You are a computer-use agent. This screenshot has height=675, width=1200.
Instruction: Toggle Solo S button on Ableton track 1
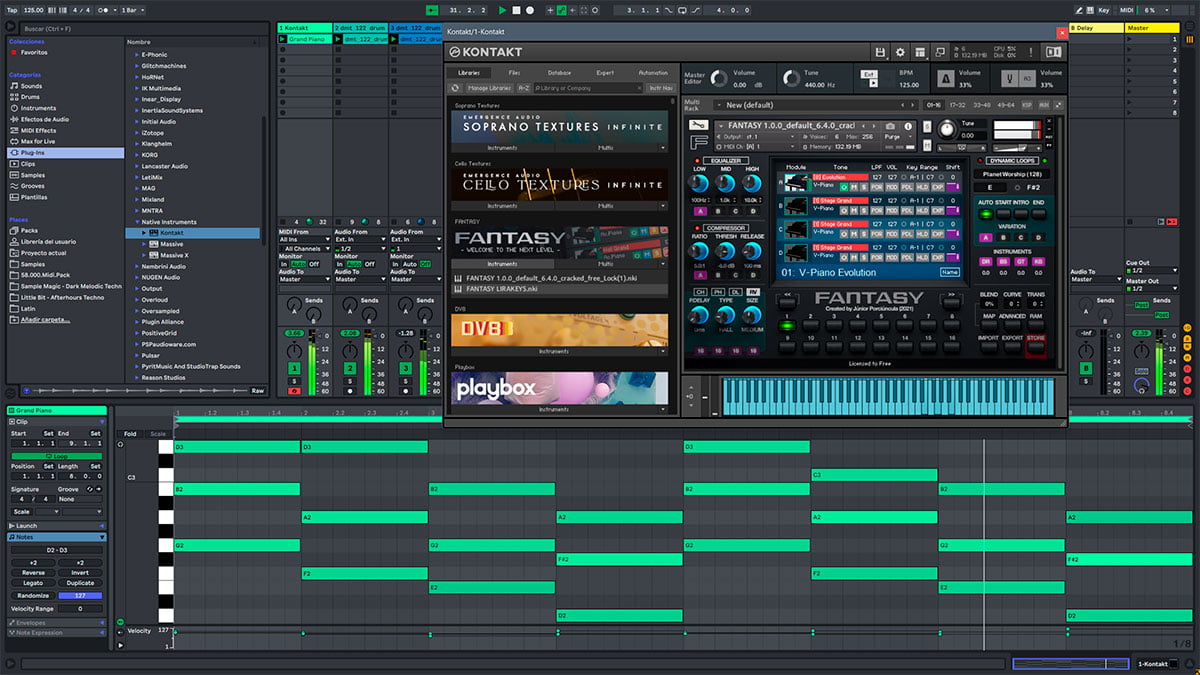pos(295,380)
